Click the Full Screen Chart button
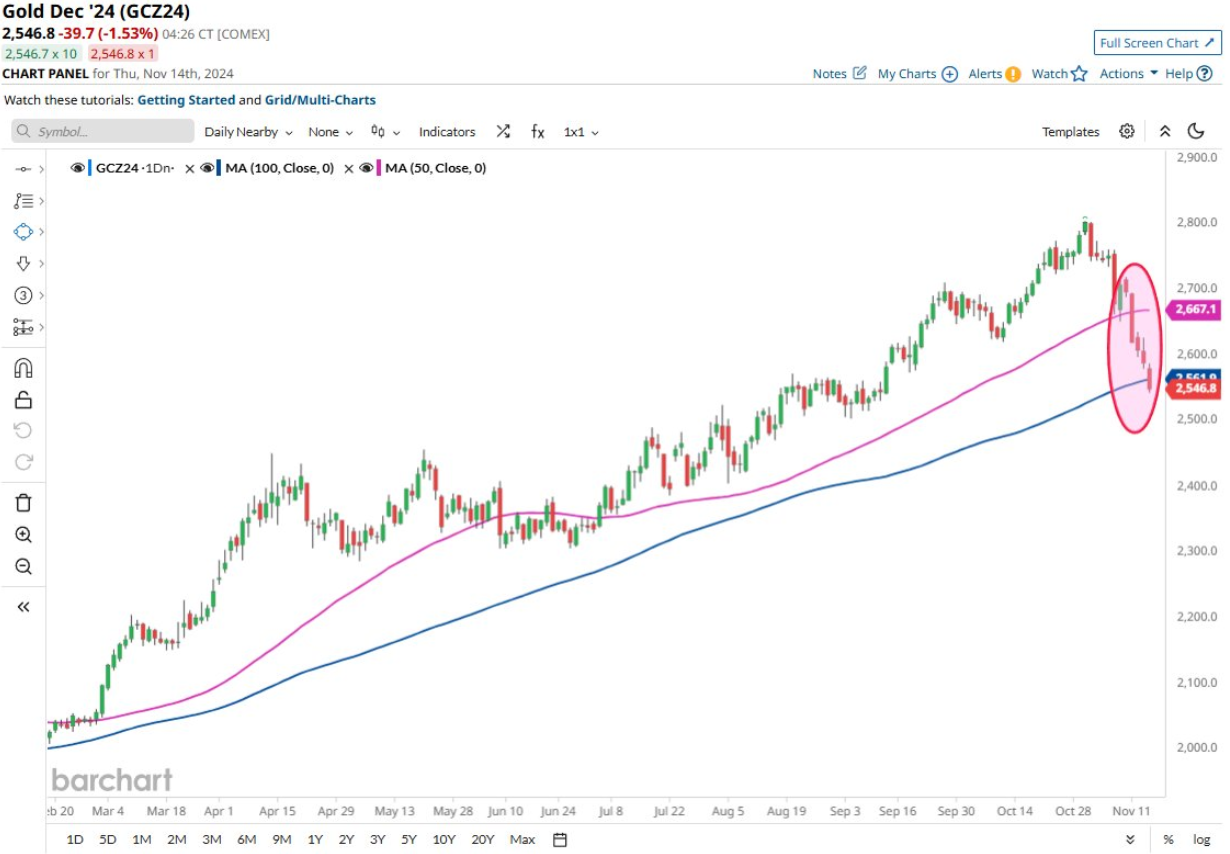Screen dimensions: 1230x854 (1157, 43)
